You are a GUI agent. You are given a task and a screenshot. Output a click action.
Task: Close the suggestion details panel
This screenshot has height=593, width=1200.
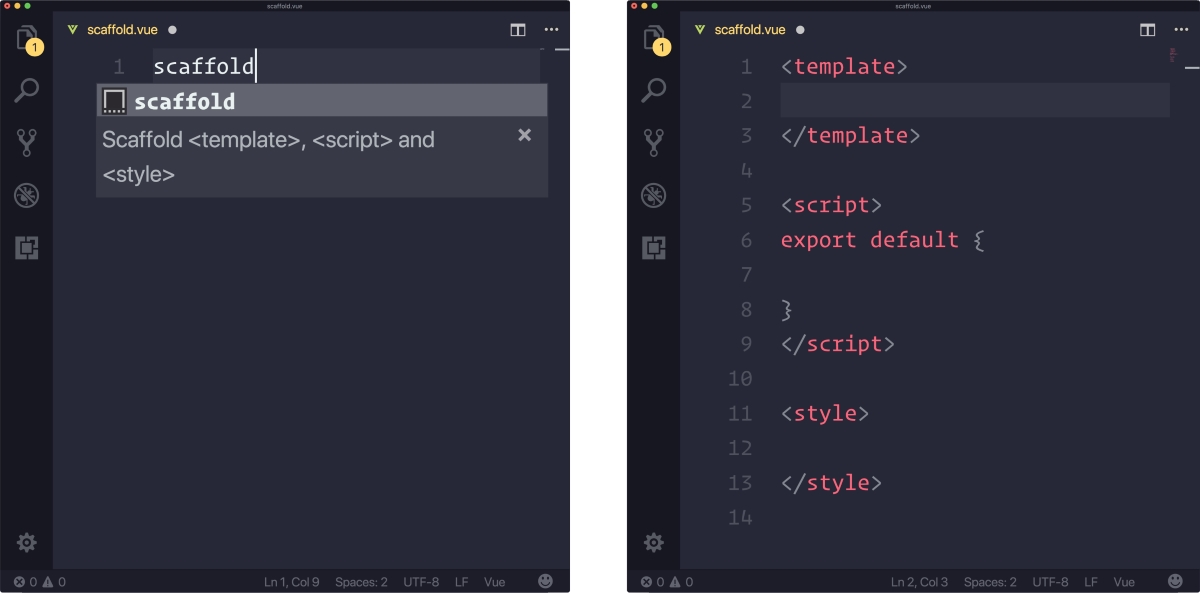coord(524,135)
